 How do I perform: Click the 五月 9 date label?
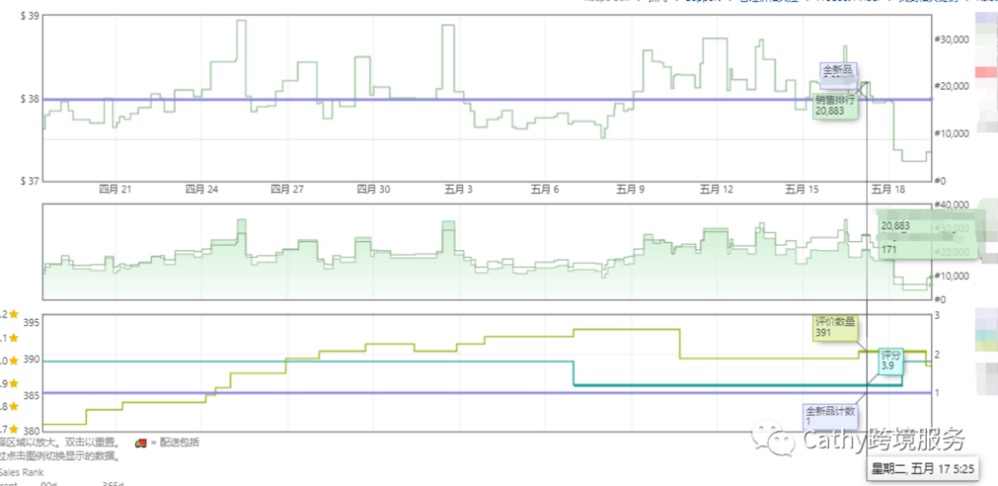click(631, 189)
